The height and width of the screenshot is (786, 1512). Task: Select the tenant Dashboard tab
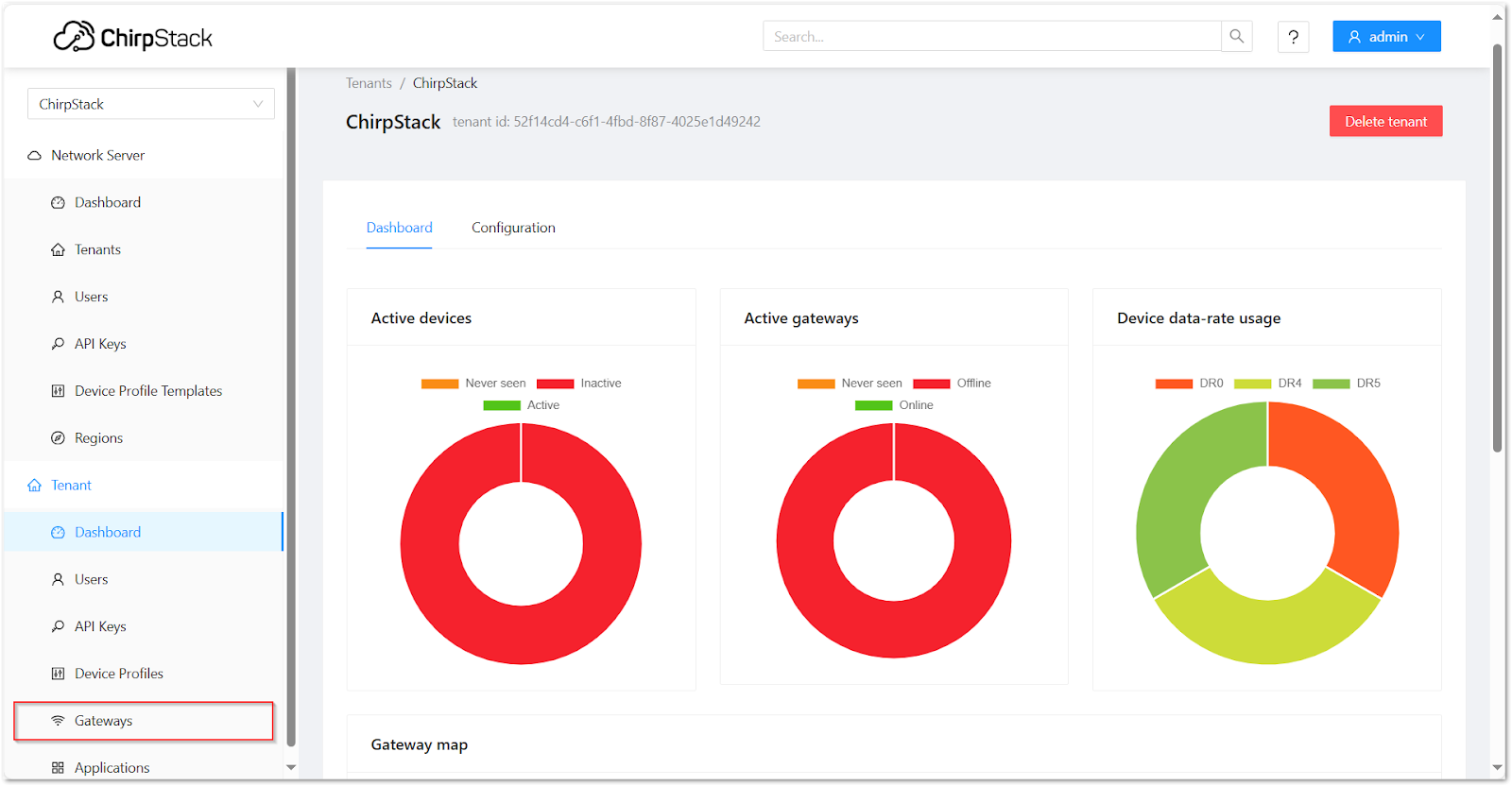(x=399, y=228)
